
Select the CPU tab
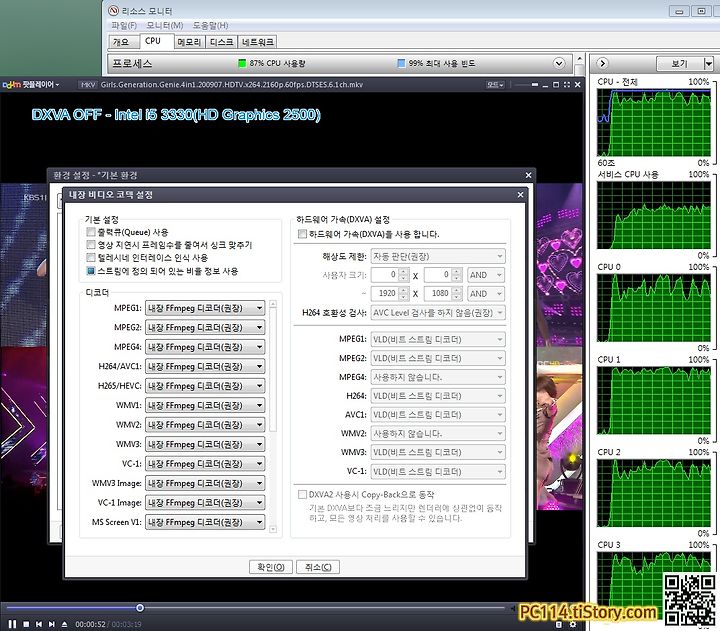click(157, 41)
